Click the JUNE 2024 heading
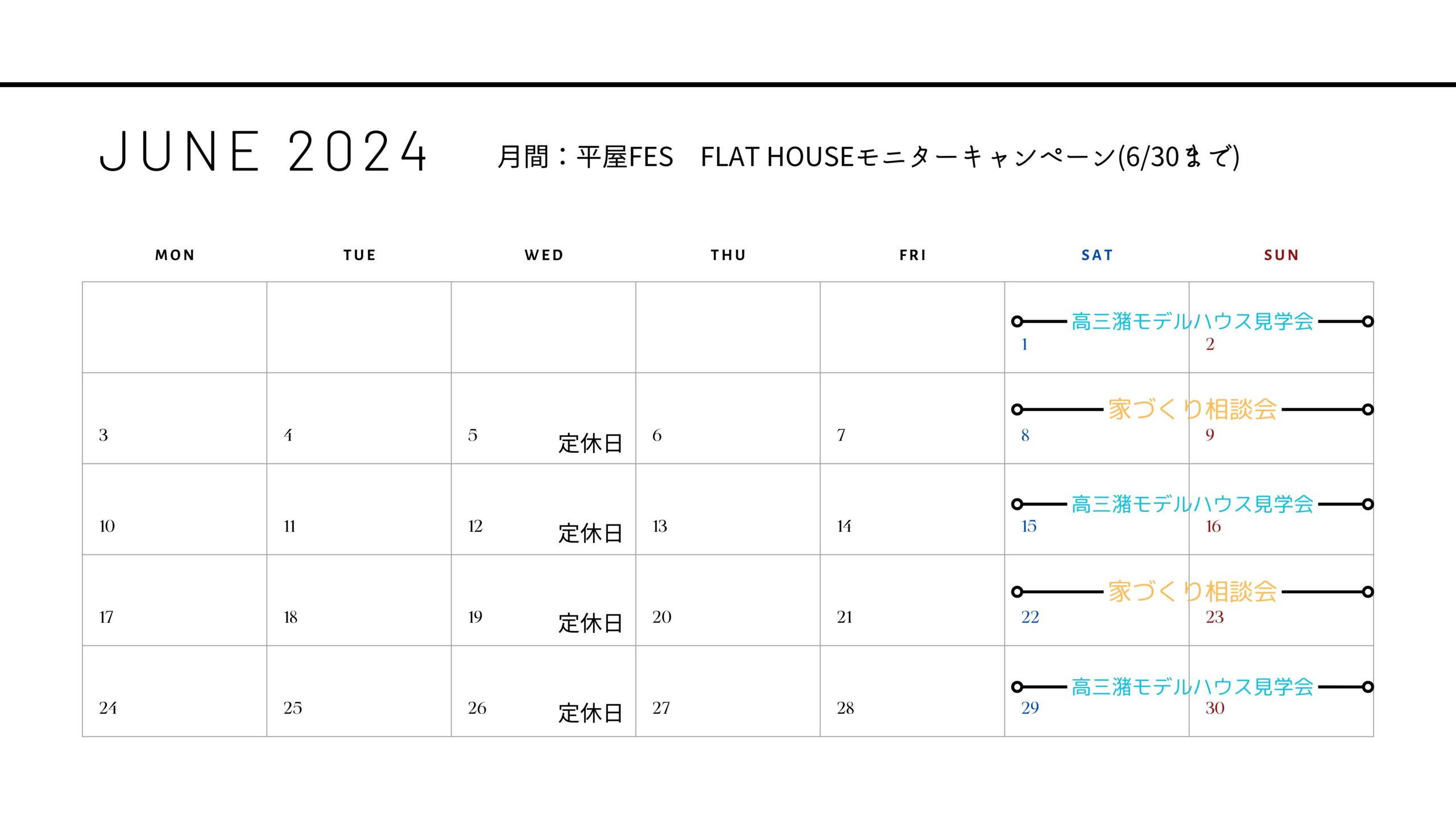 pyautogui.click(x=263, y=151)
